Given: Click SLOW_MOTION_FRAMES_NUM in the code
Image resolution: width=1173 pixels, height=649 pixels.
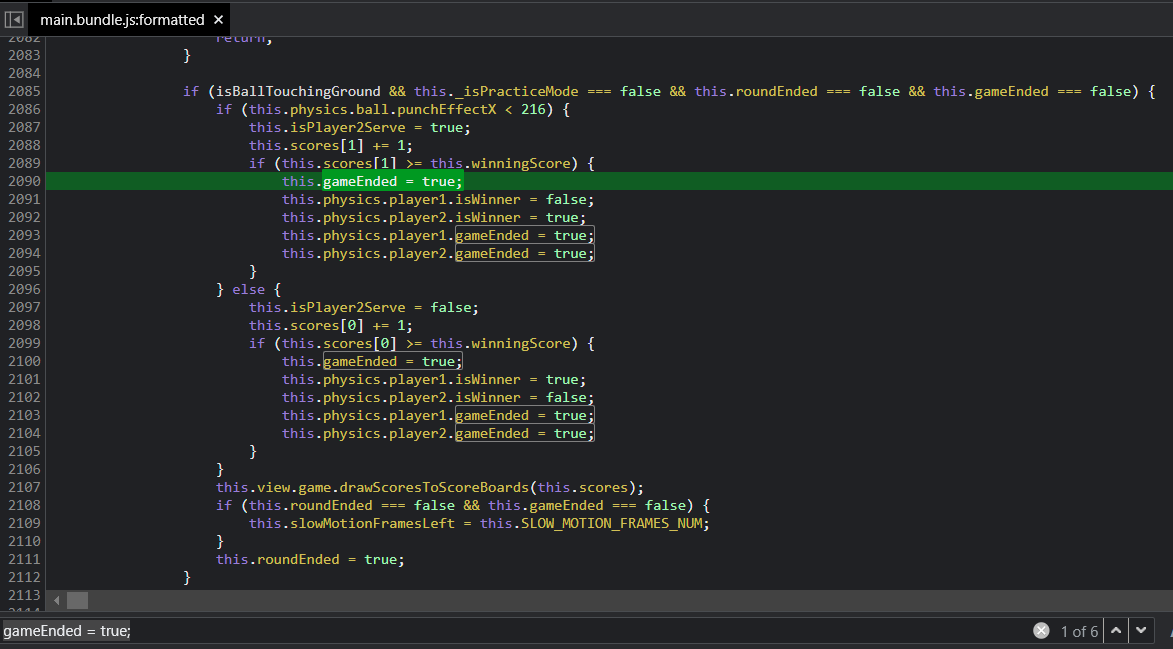Looking at the screenshot, I should pyautogui.click(x=612, y=523).
